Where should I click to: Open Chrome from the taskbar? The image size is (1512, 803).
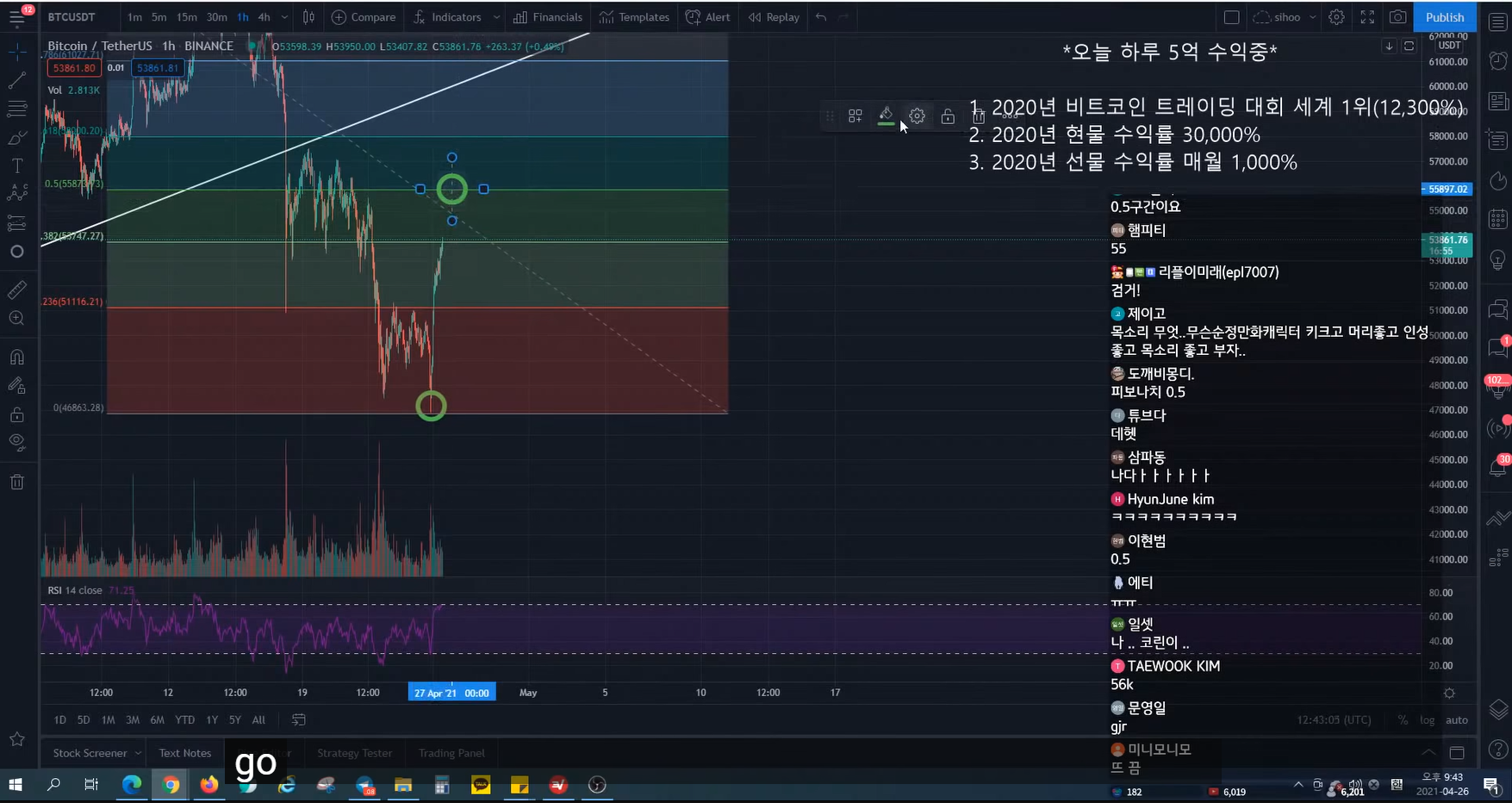coord(171,785)
